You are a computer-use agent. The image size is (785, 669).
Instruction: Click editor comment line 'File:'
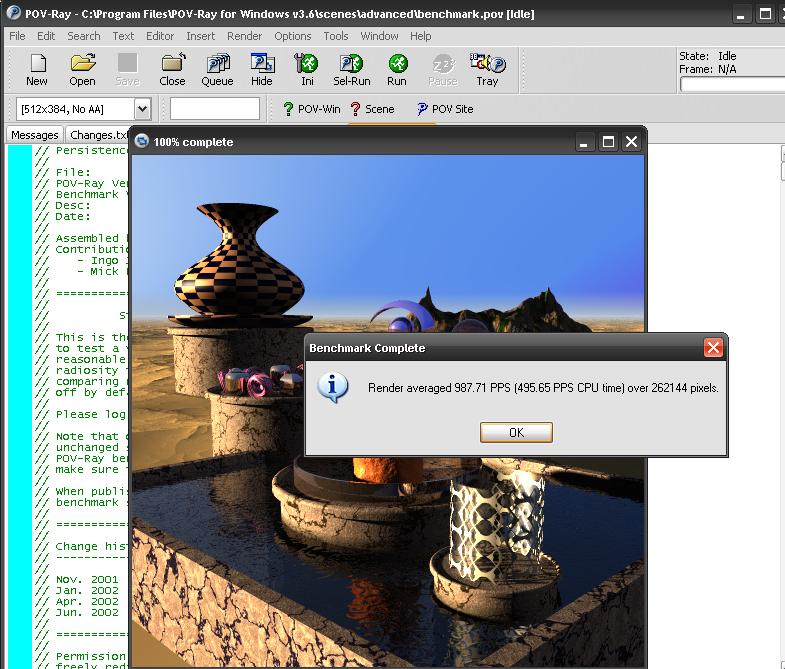pos(73,172)
